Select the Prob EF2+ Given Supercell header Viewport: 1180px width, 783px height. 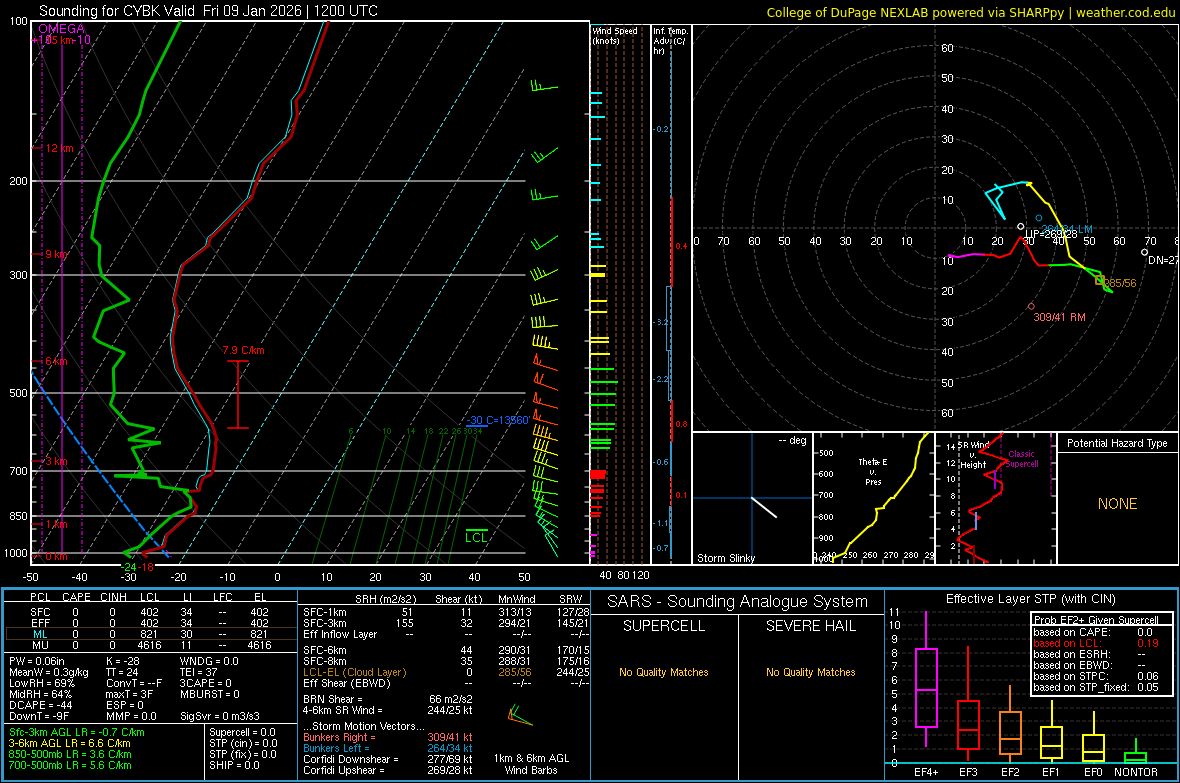click(x=1096, y=620)
